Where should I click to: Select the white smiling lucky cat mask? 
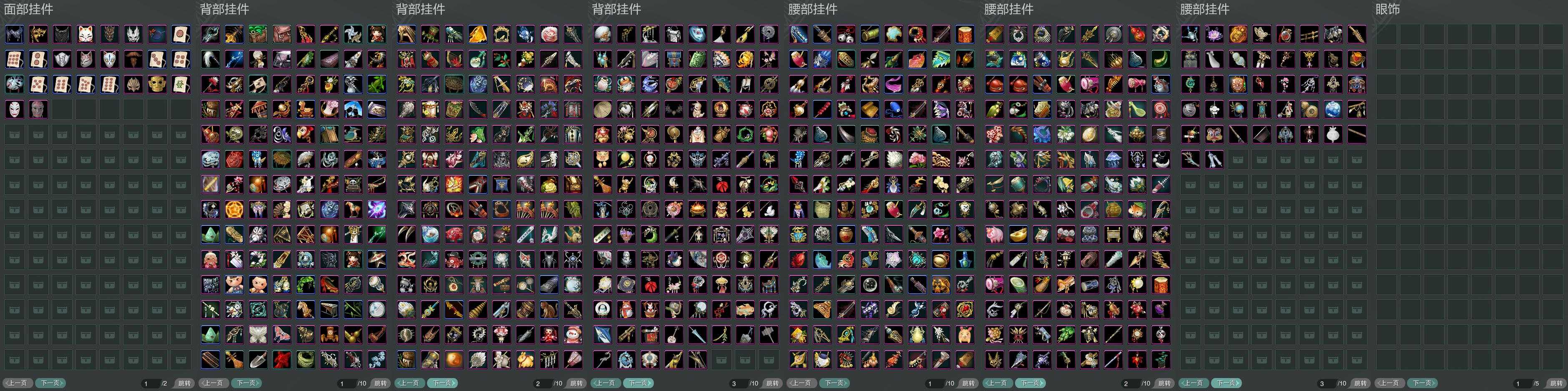pos(86,33)
